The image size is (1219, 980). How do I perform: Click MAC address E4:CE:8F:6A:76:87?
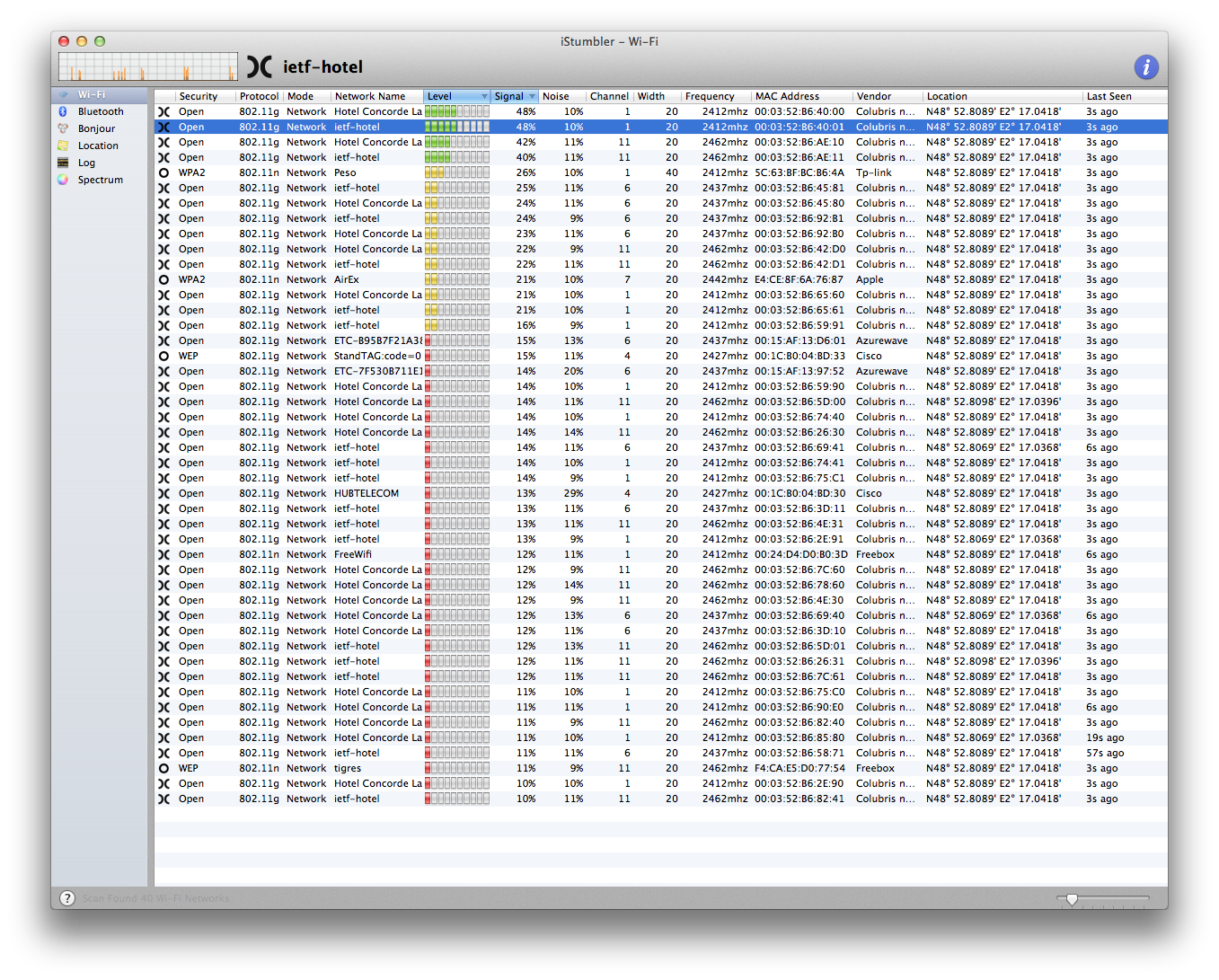click(x=799, y=279)
